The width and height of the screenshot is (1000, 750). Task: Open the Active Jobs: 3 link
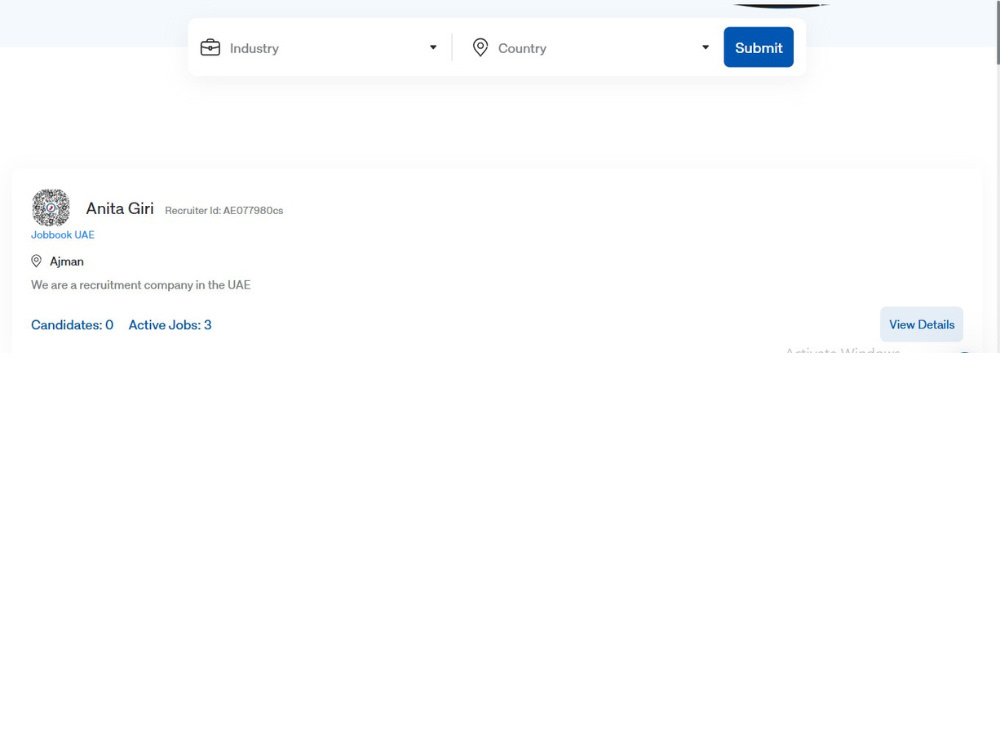170,325
